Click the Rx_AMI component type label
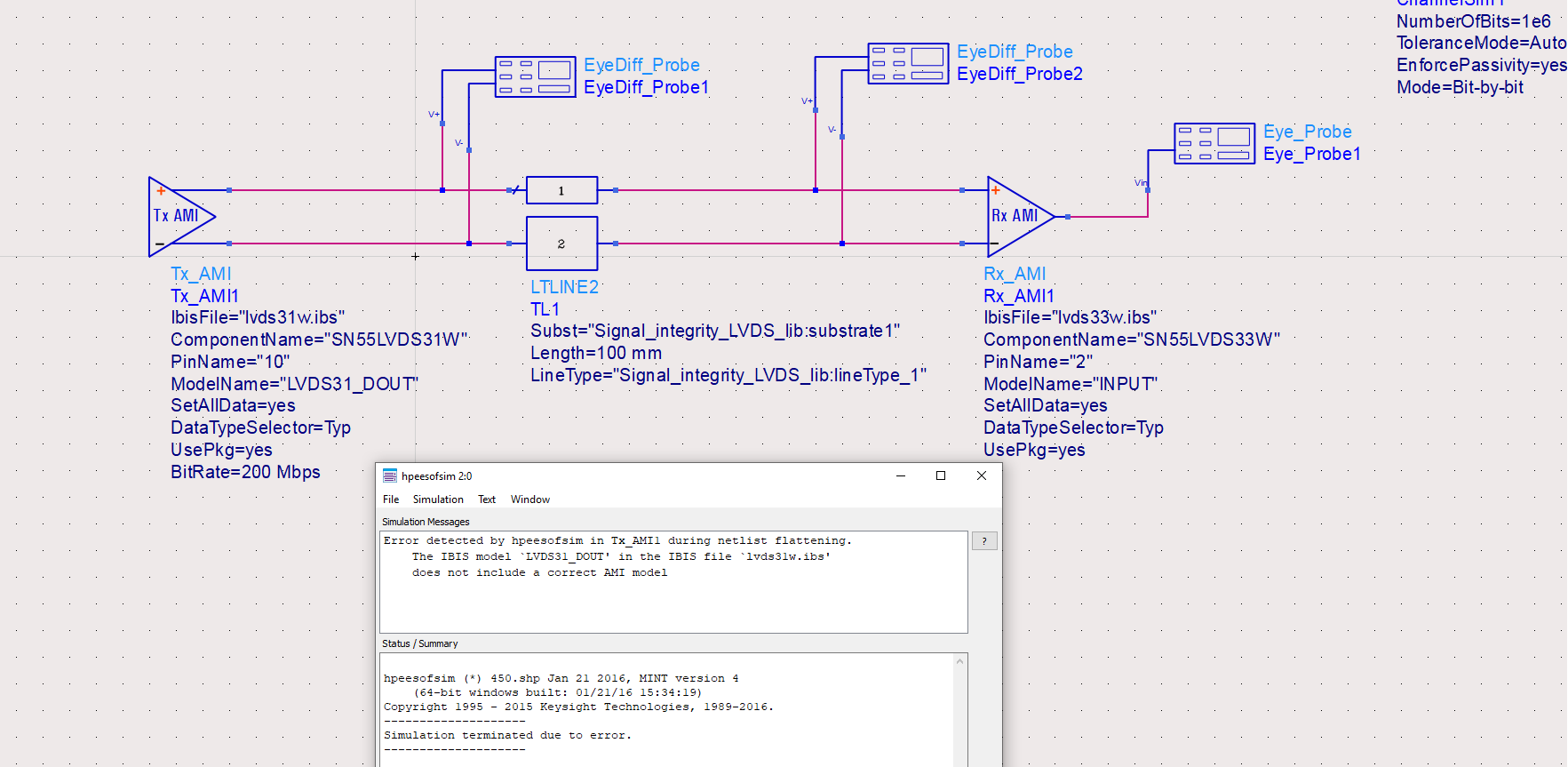Image resolution: width=1568 pixels, height=767 pixels. point(1015,274)
